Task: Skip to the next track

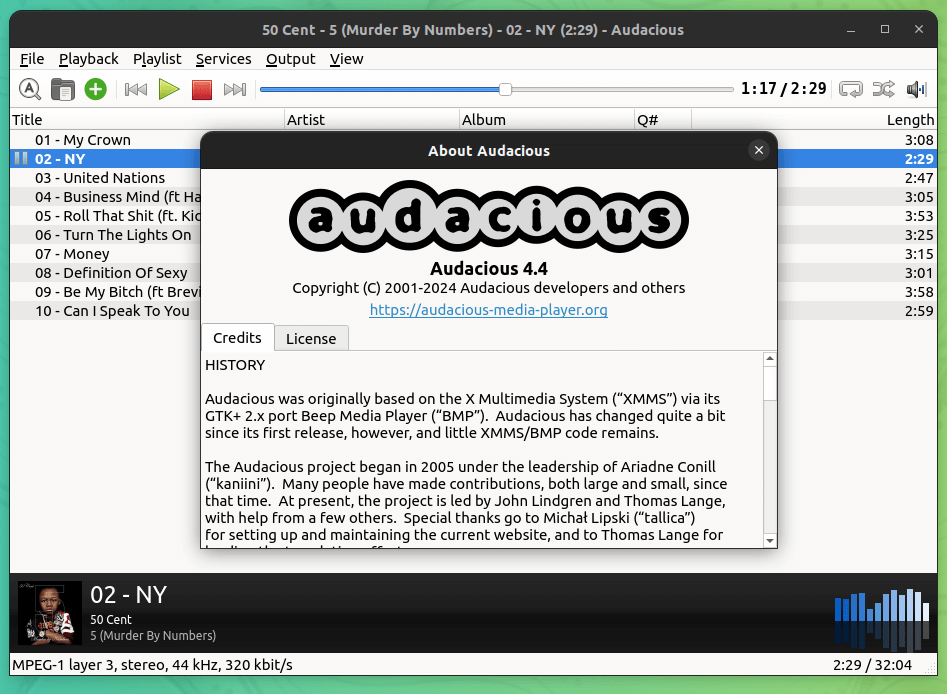Action: [236, 89]
